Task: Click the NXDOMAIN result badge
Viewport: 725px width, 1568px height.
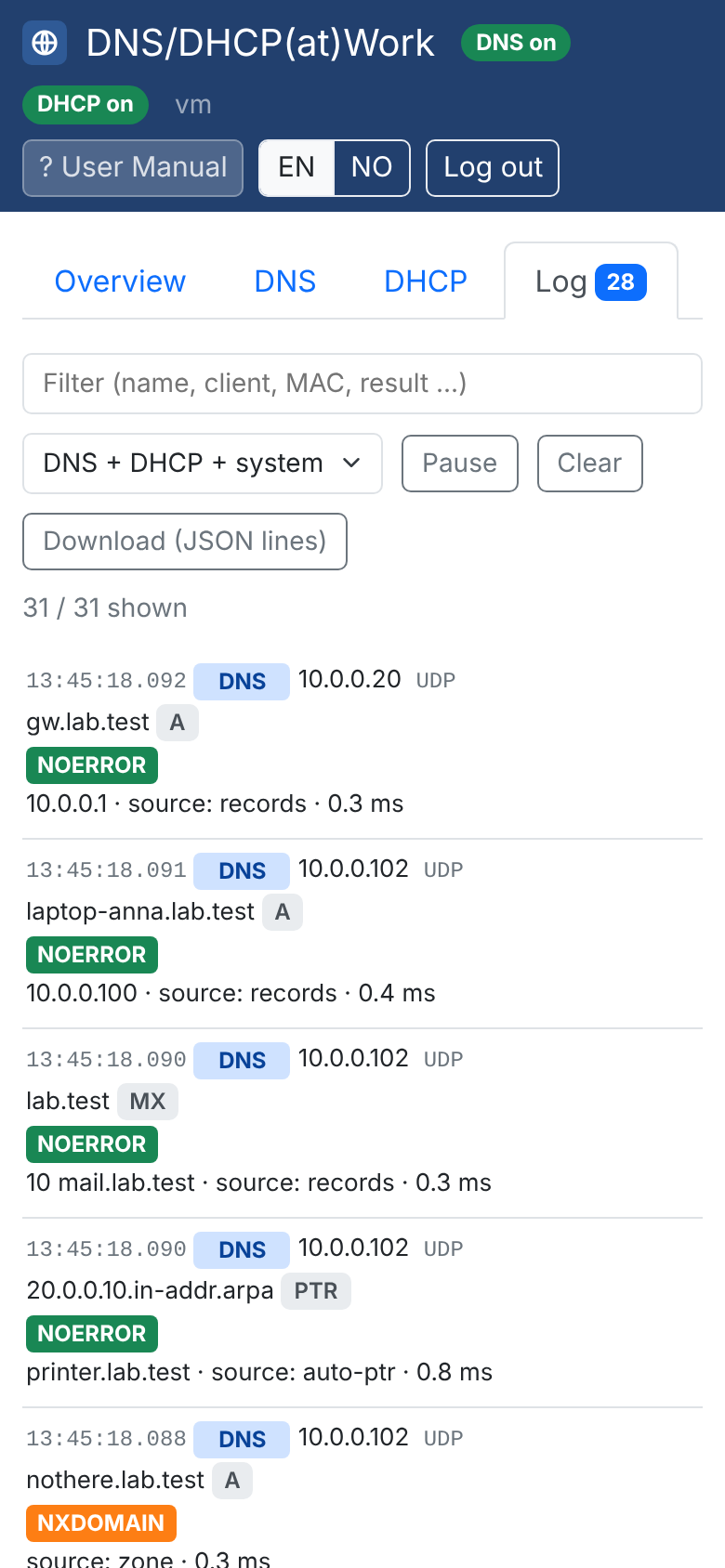Action: (101, 1523)
